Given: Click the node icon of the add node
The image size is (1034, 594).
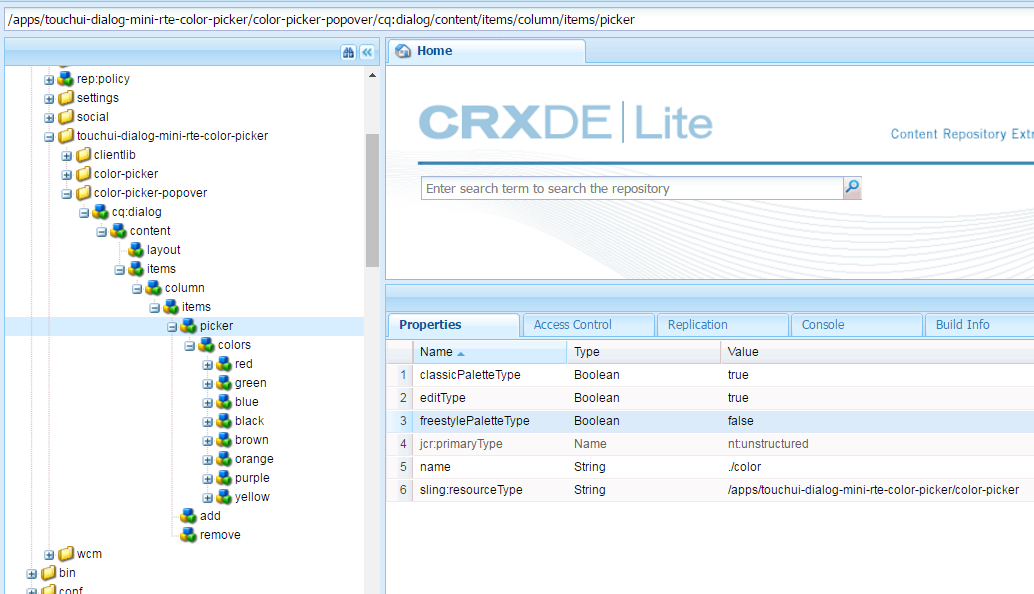Looking at the screenshot, I should click(187, 516).
